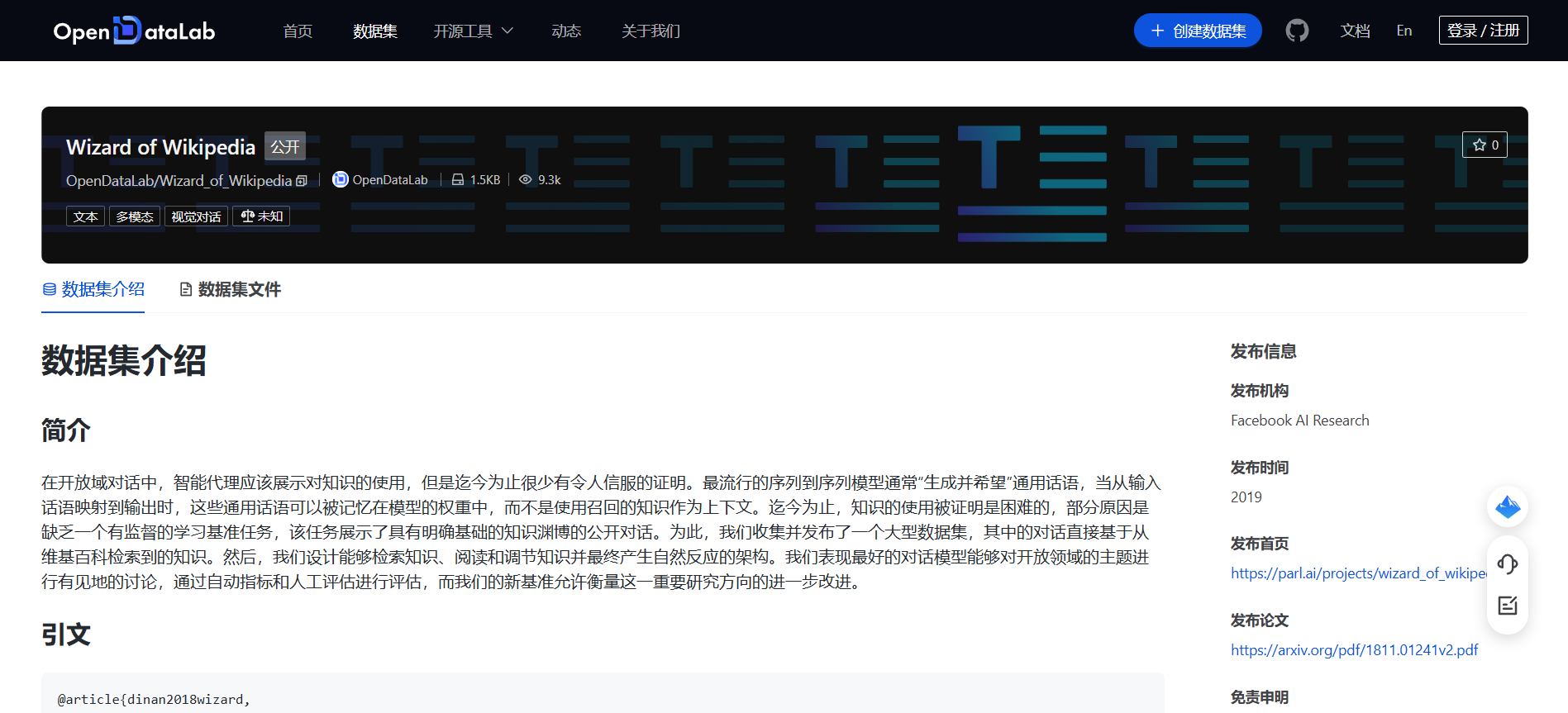Click the Wizard of Wikipedia title
1568x713 pixels.
point(161,147)
